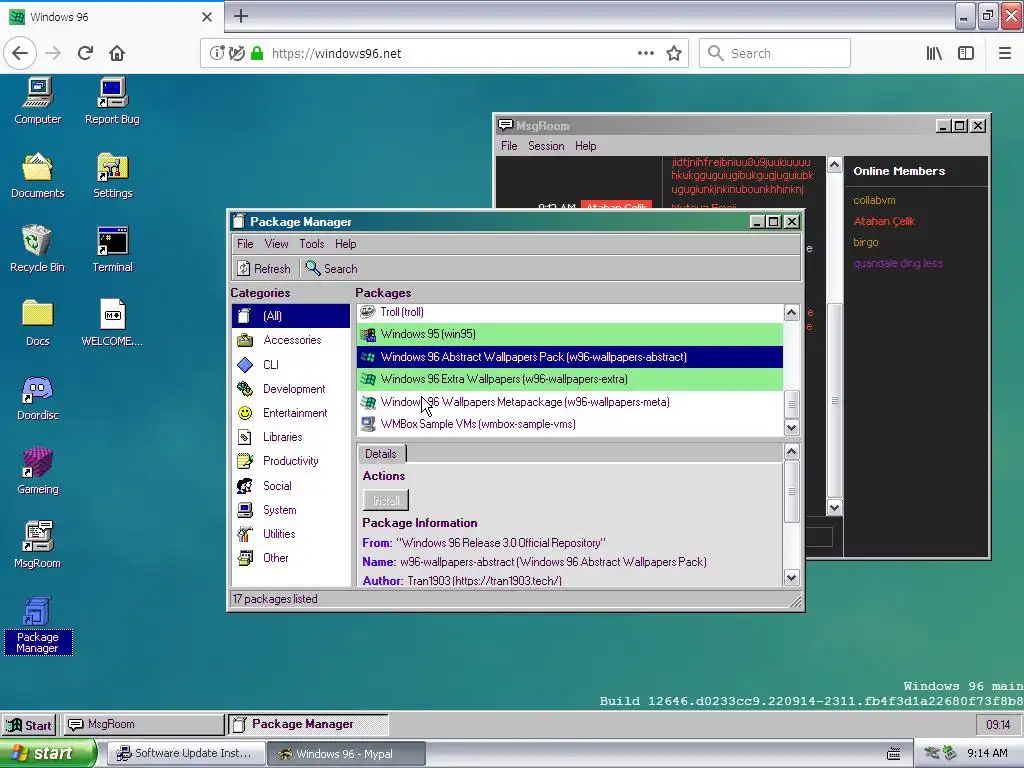Image resolution: width=1024 pixels, height=768 pixels.
Task: Launch the Doordisc desktop icon
Action: (38, 397)
